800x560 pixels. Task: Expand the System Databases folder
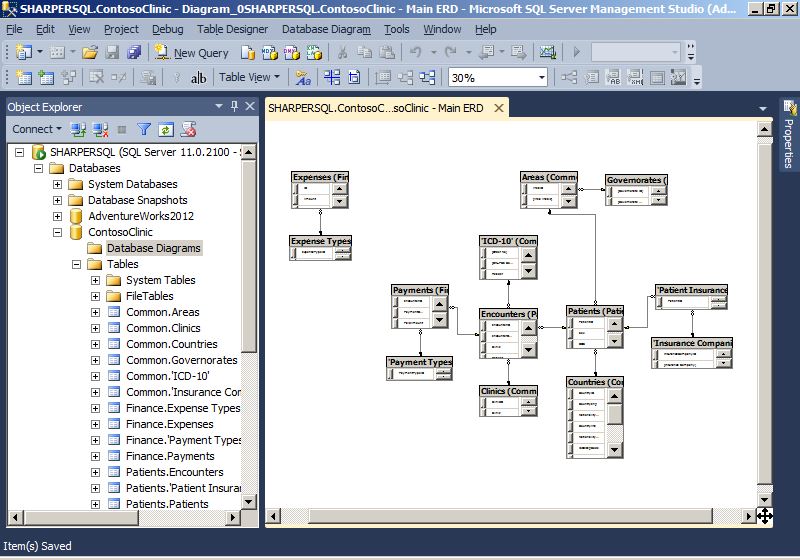coord(58,184)
